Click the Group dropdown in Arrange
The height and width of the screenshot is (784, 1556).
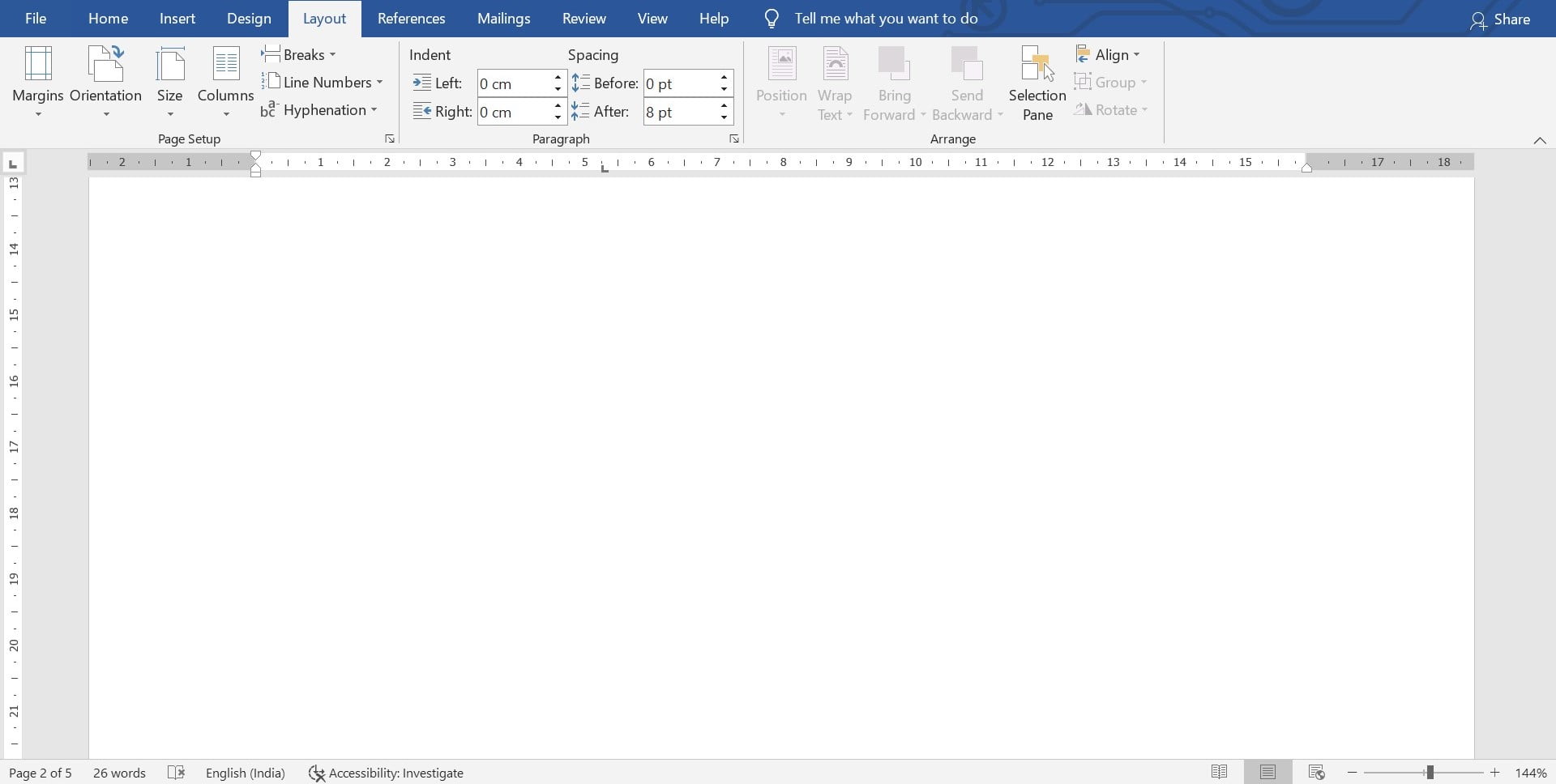coord(1110,82)
